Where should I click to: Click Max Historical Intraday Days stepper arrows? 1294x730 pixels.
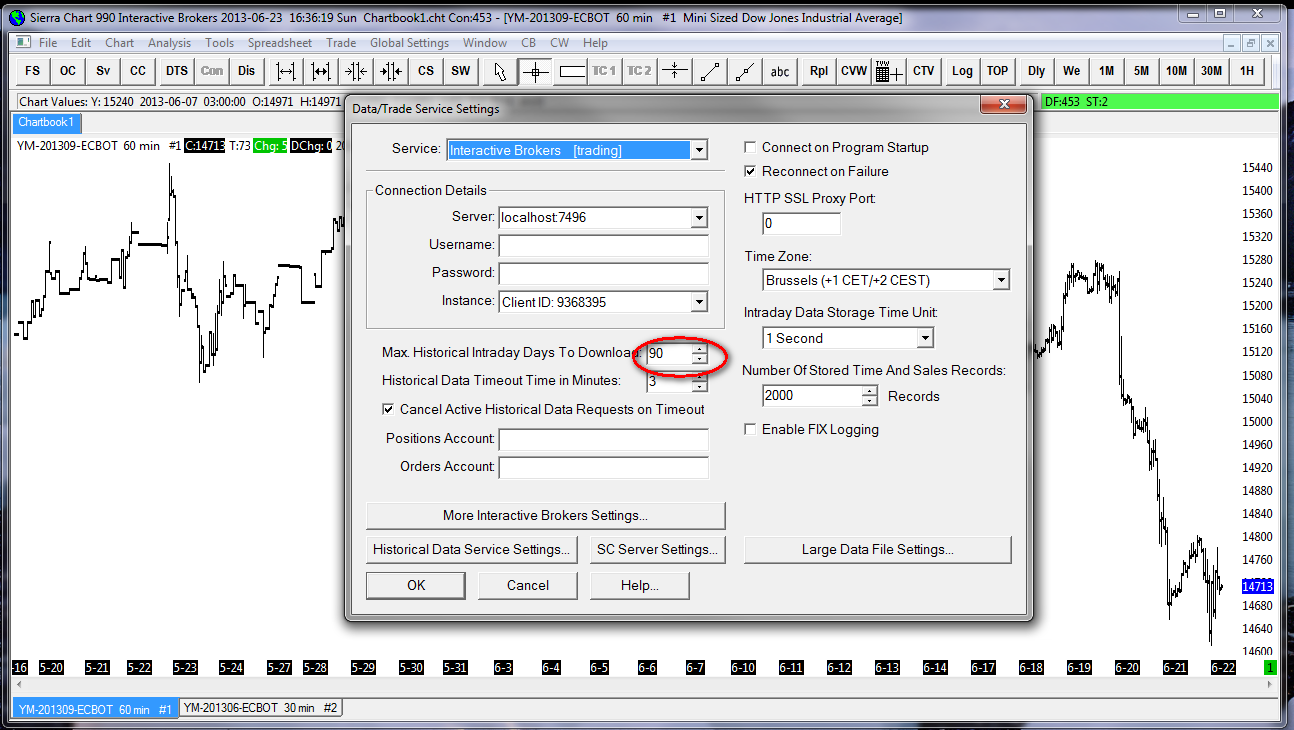(x=700, y=354)
